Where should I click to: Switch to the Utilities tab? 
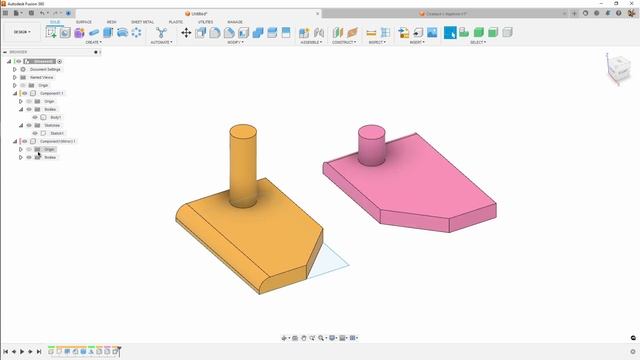click(x=205, y=22)
